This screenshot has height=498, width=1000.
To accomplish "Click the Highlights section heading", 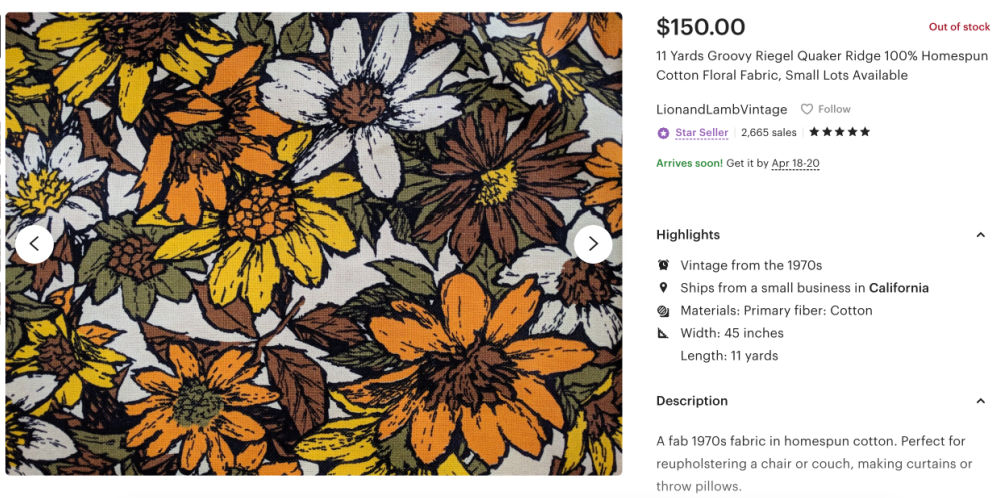I will point(688,235).
